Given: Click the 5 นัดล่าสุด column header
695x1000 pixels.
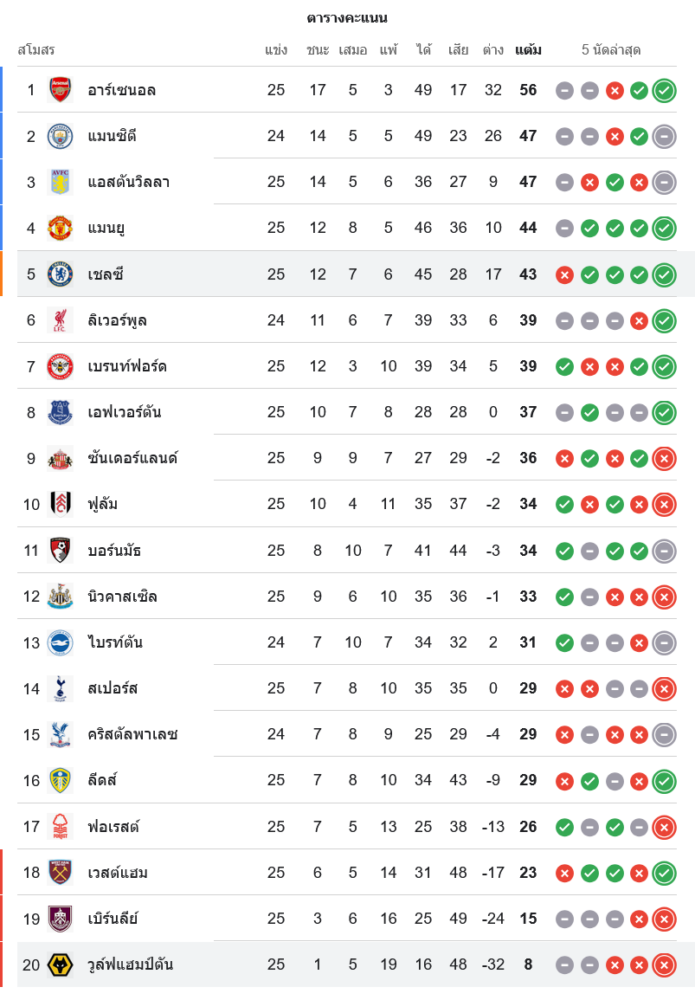Looking at the screenshot, I should [611, 49].
